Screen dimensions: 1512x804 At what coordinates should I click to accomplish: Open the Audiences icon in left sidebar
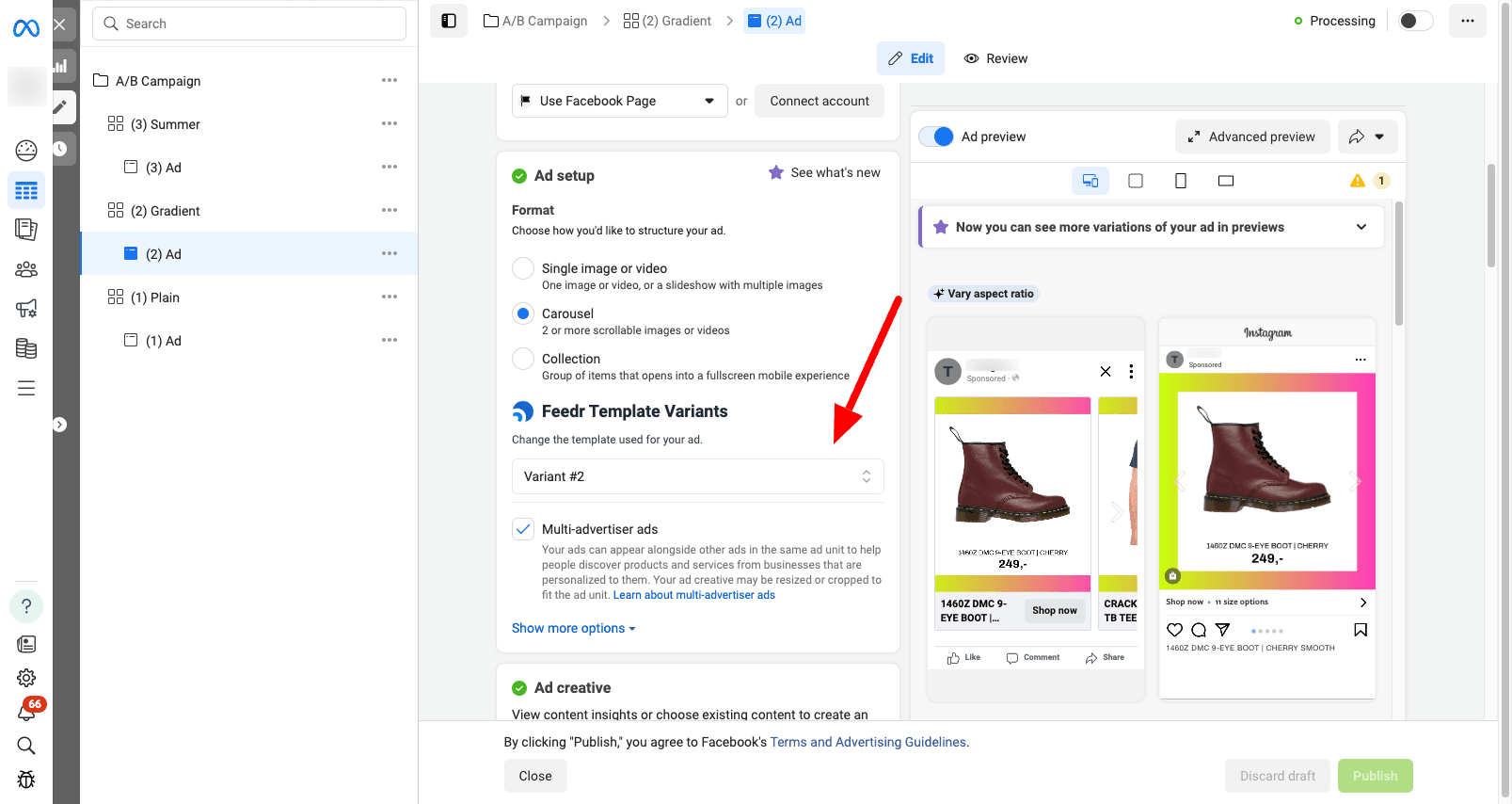pyautogui.click(x=26, y=269)
